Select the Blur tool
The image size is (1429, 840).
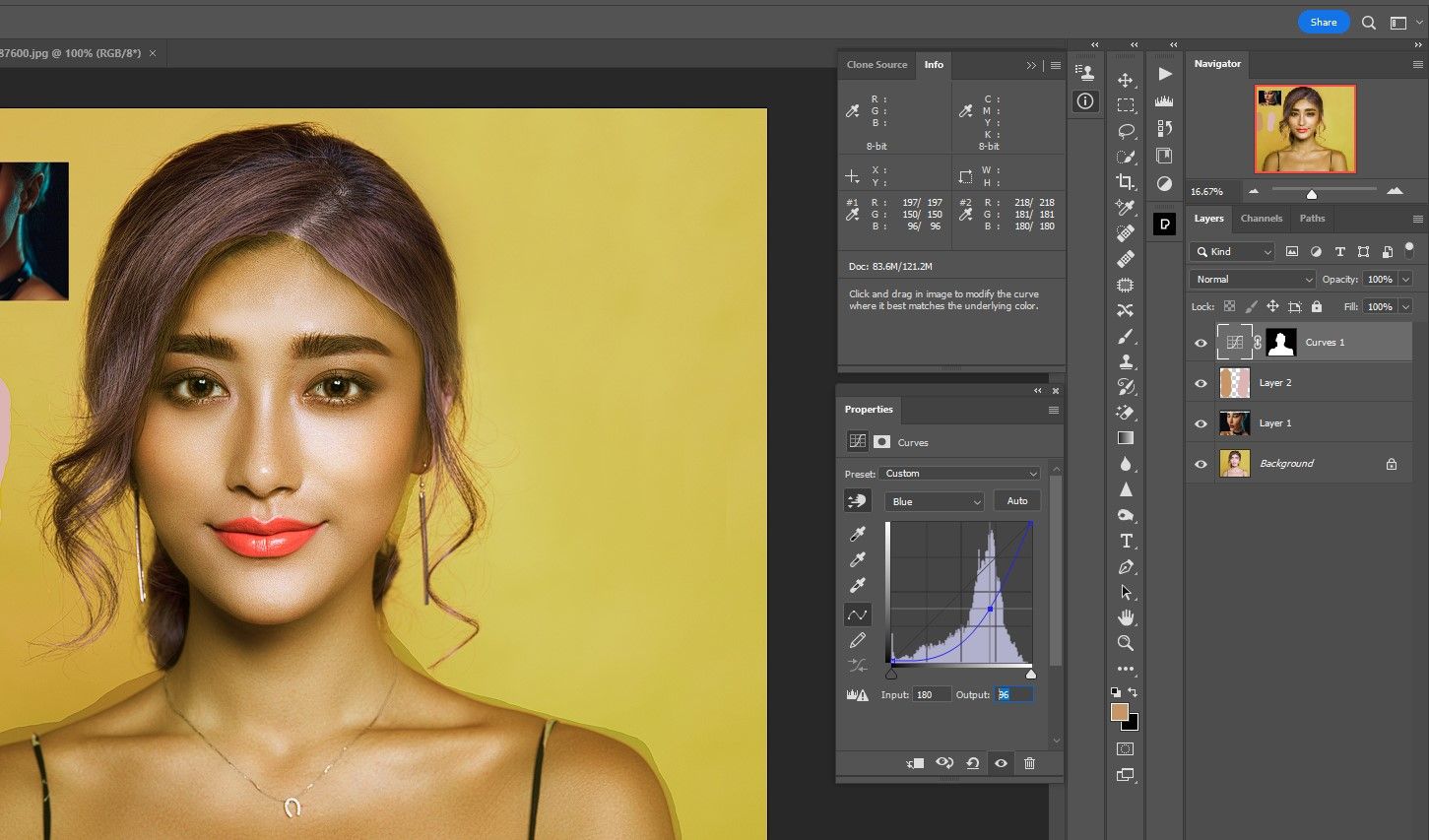click(1126, 464)
